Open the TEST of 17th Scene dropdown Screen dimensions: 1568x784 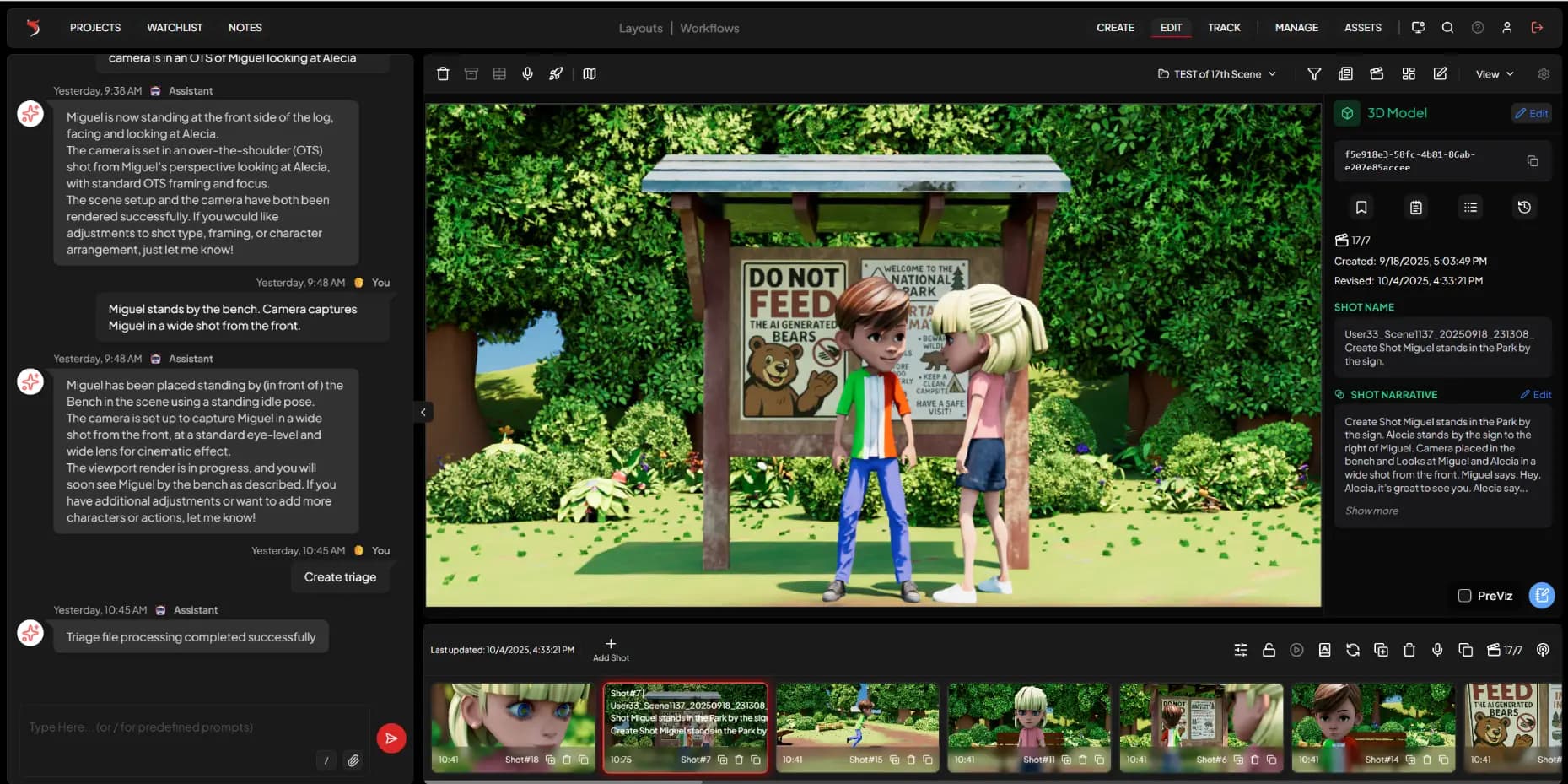coord(1216,74)
